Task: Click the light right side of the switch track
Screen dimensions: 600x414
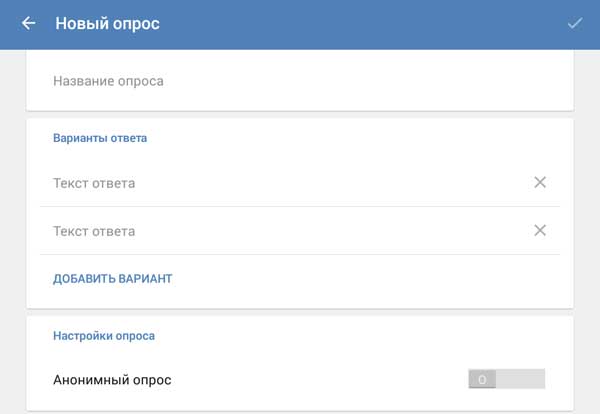Action: [521, 379]
